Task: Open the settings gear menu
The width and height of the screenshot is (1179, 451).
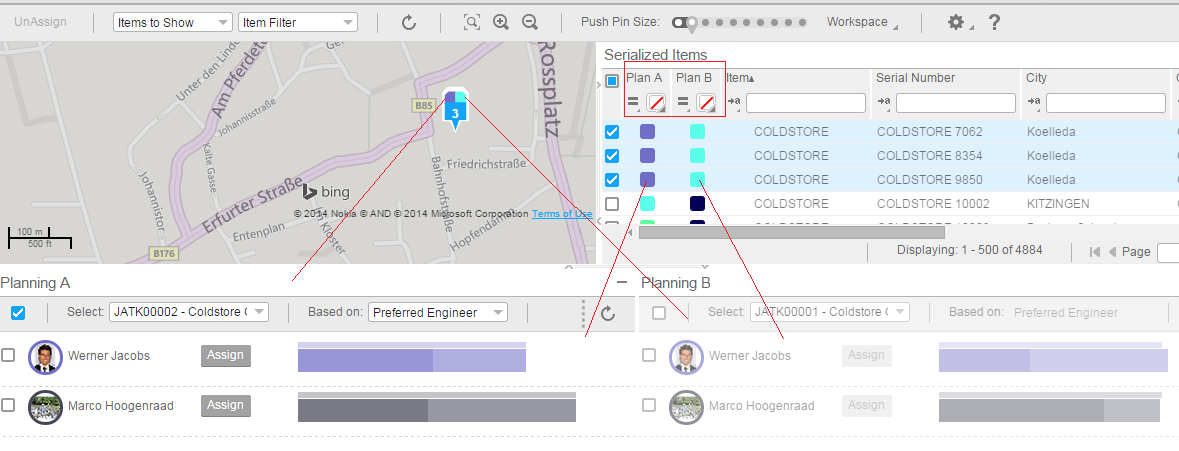Action: pos(957,22)
